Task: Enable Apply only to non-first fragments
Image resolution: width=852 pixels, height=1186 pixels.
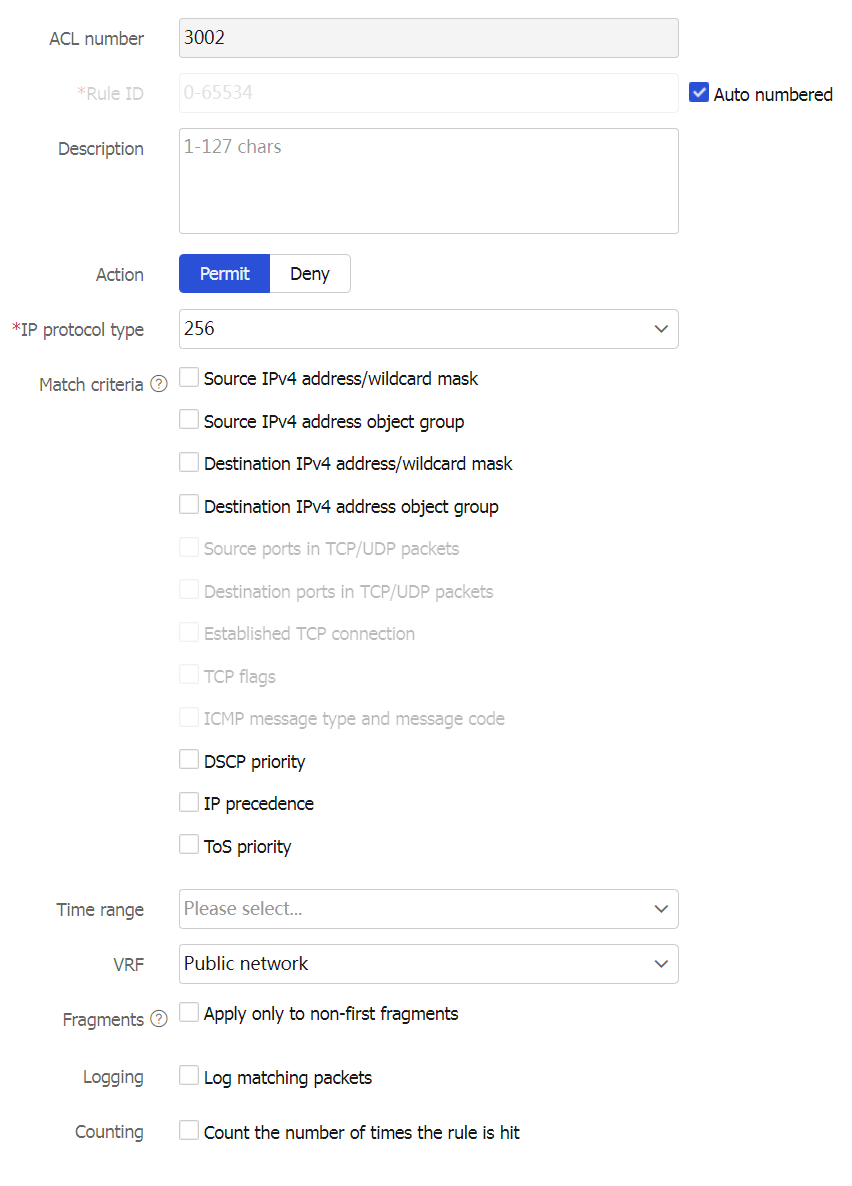Action: point(189,1013)
